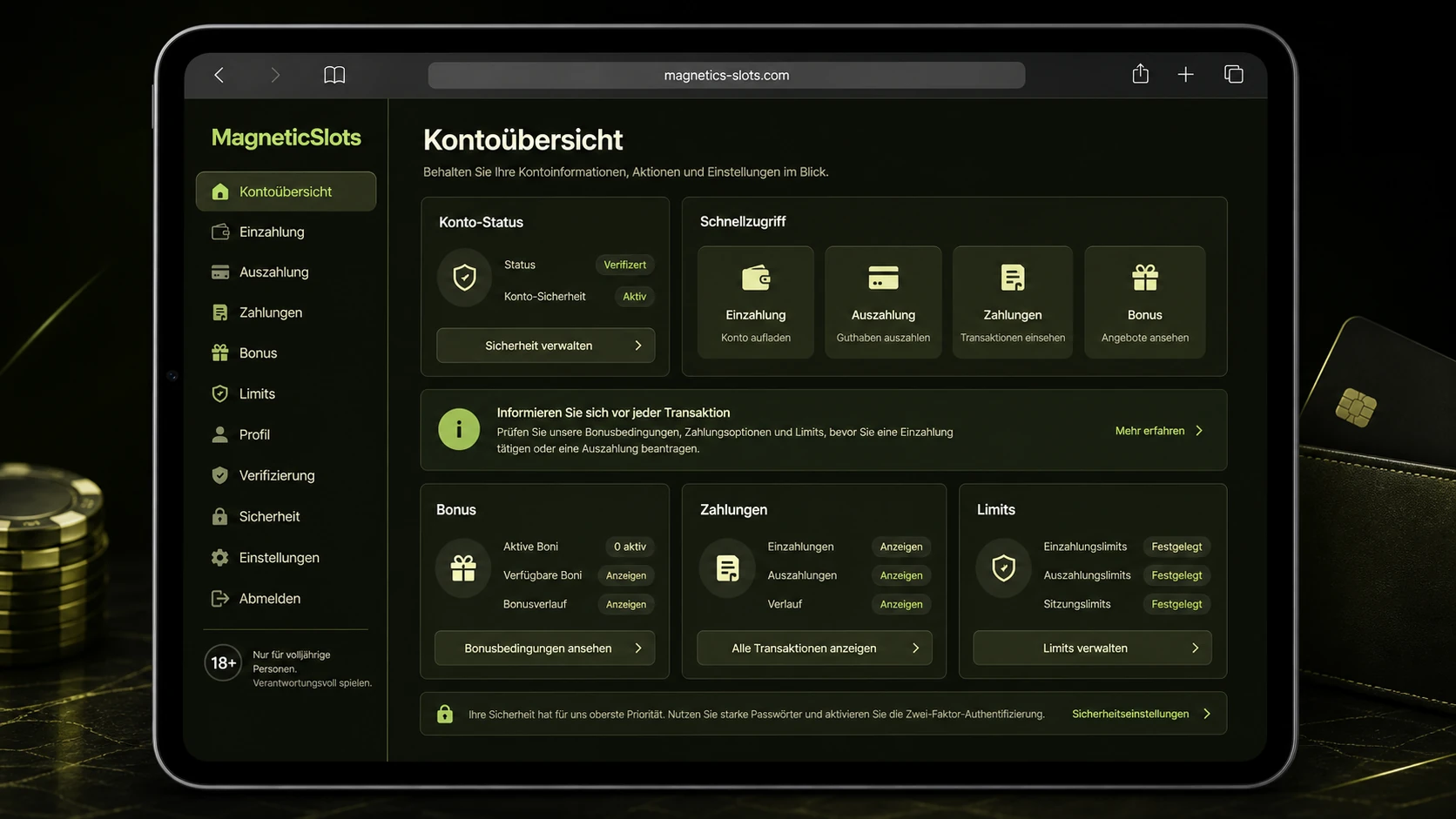Click the Verifizierung shield icon in sidebar

click(x=219, y=475)
